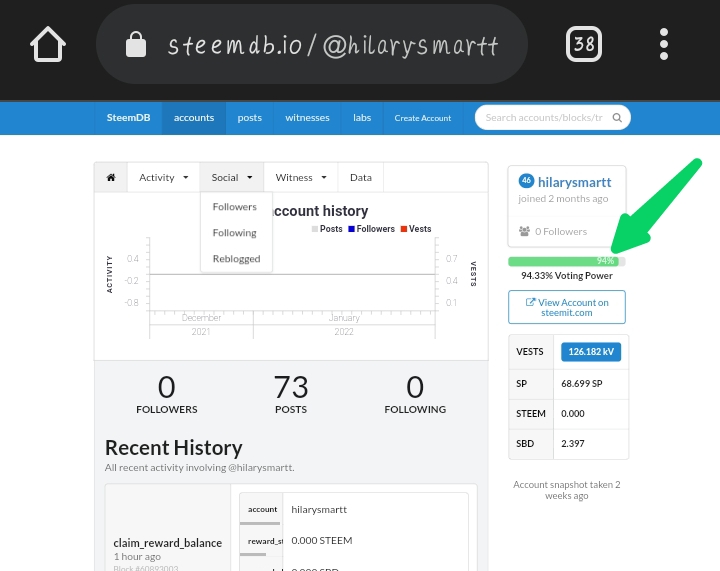
Task: Open labs in the navbar
Action: click(362, 118)
